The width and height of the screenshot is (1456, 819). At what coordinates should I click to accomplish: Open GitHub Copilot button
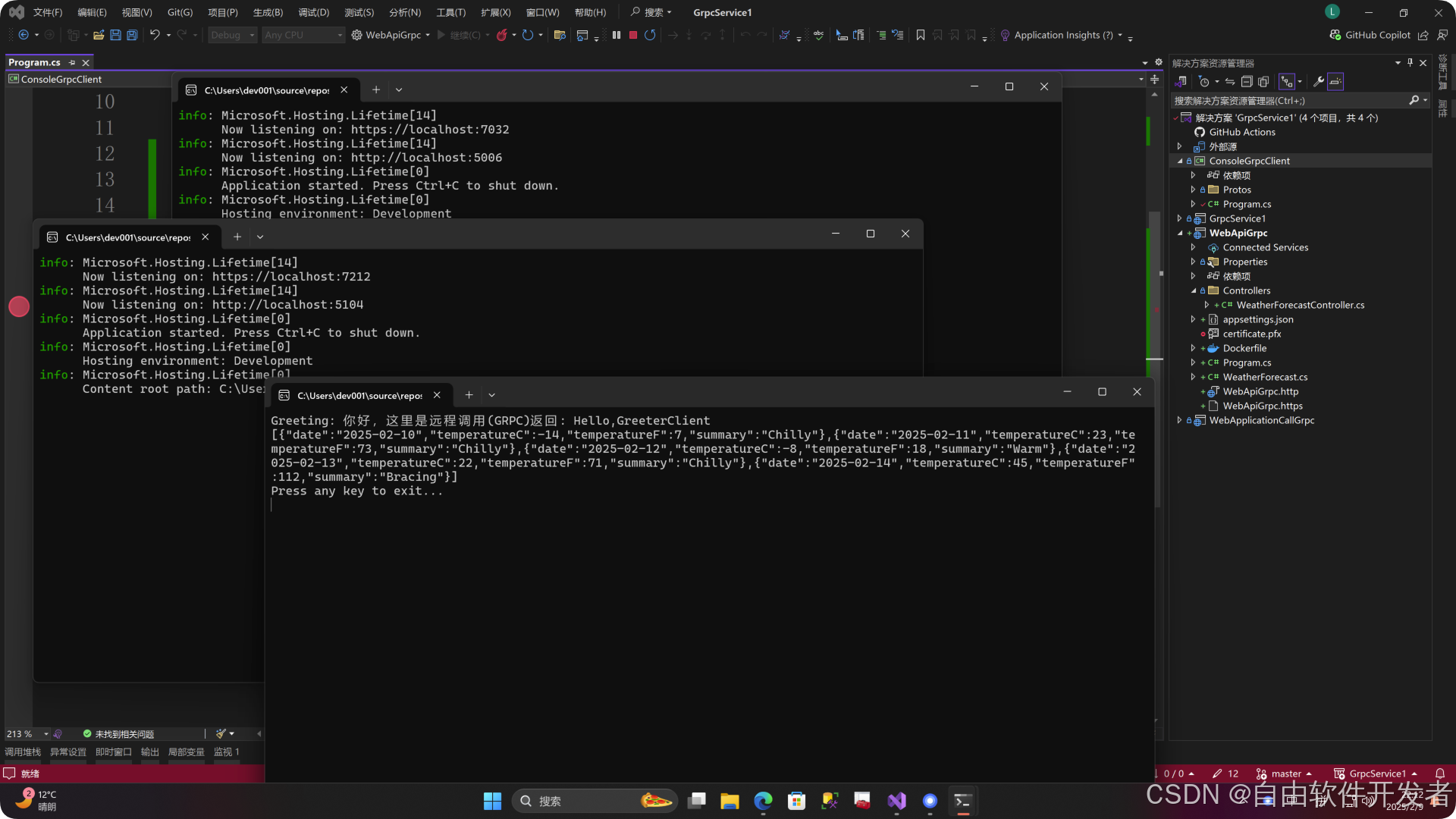coord(1370,35)
